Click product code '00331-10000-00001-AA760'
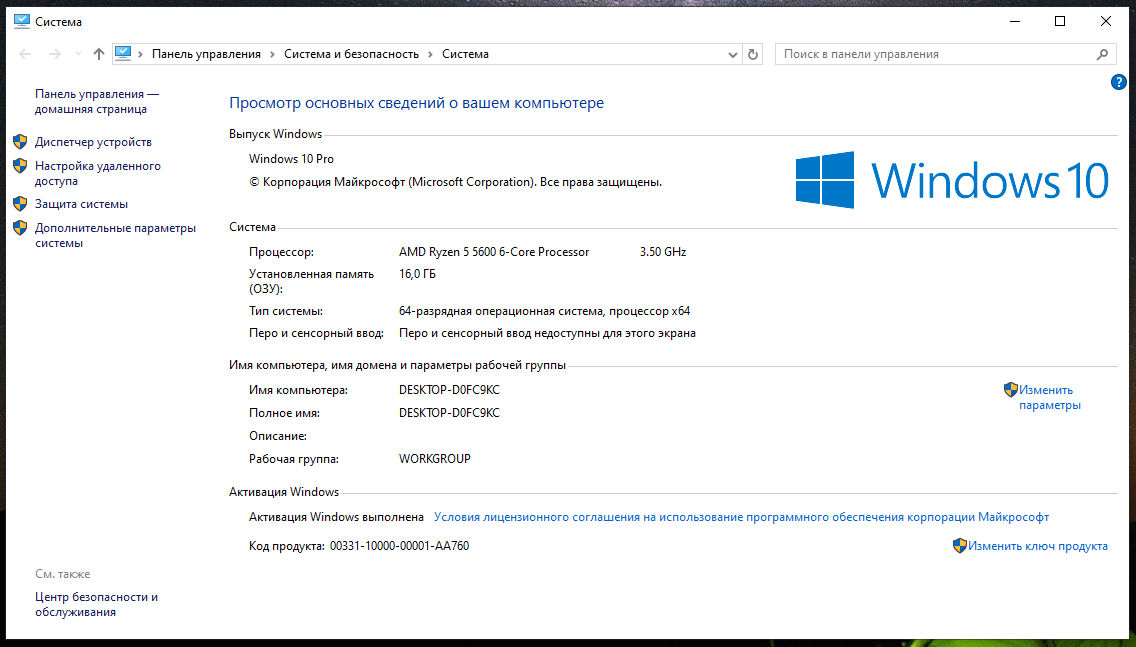 [x=399, y=546]
